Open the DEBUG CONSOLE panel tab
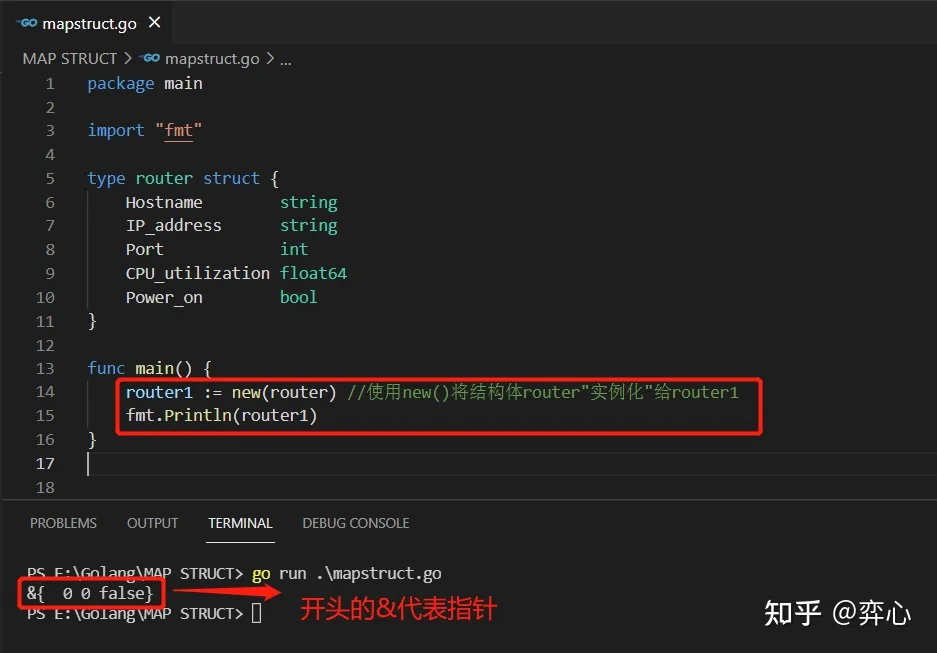This screenshot has height=653, width=937. coord(356,523)
